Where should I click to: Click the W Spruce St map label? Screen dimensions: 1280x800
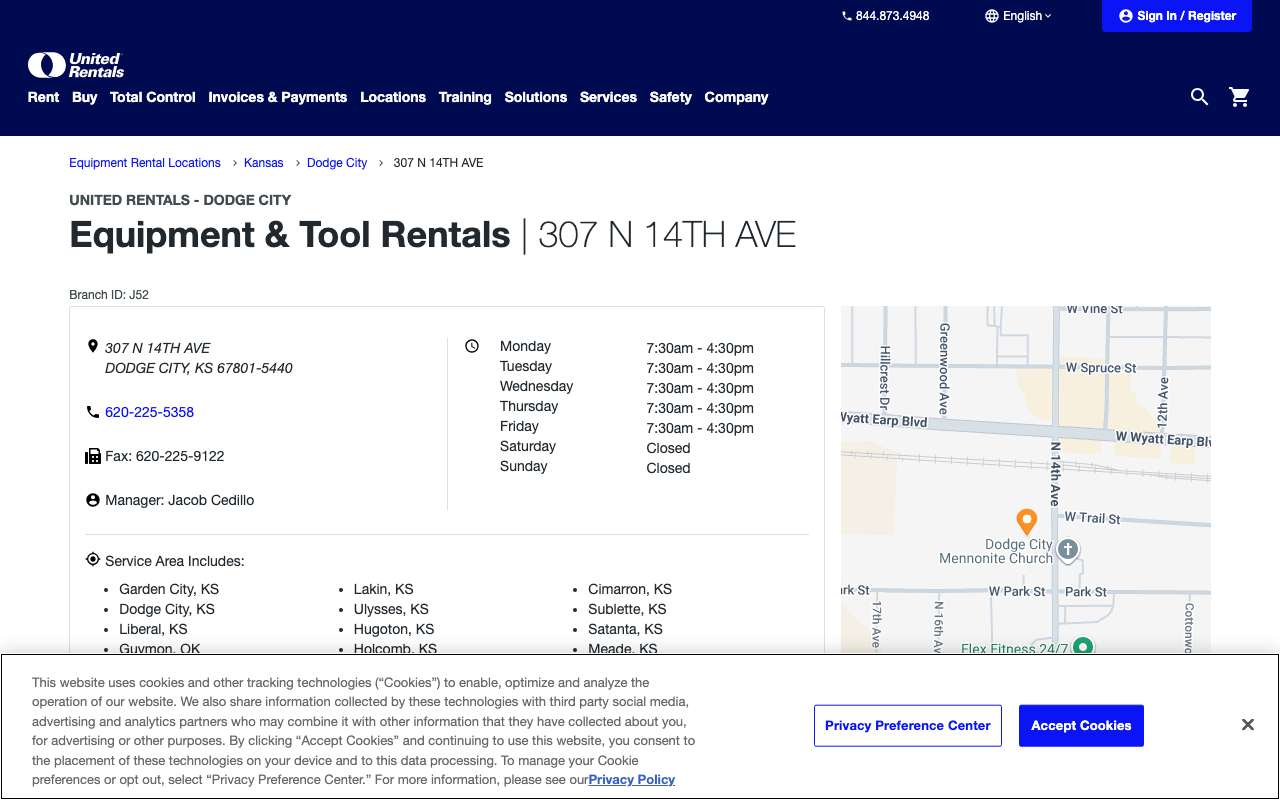pyautogui.click(x=1101, y=368)
